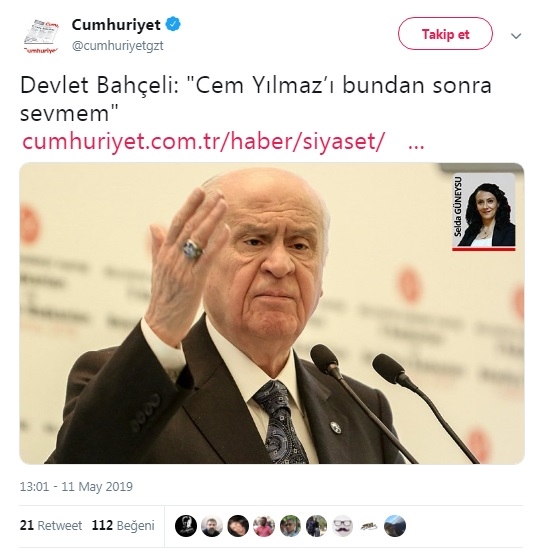
Task: Open the Cumhuriyet display name
Action: pyautogui.click(x=116, y=24)
